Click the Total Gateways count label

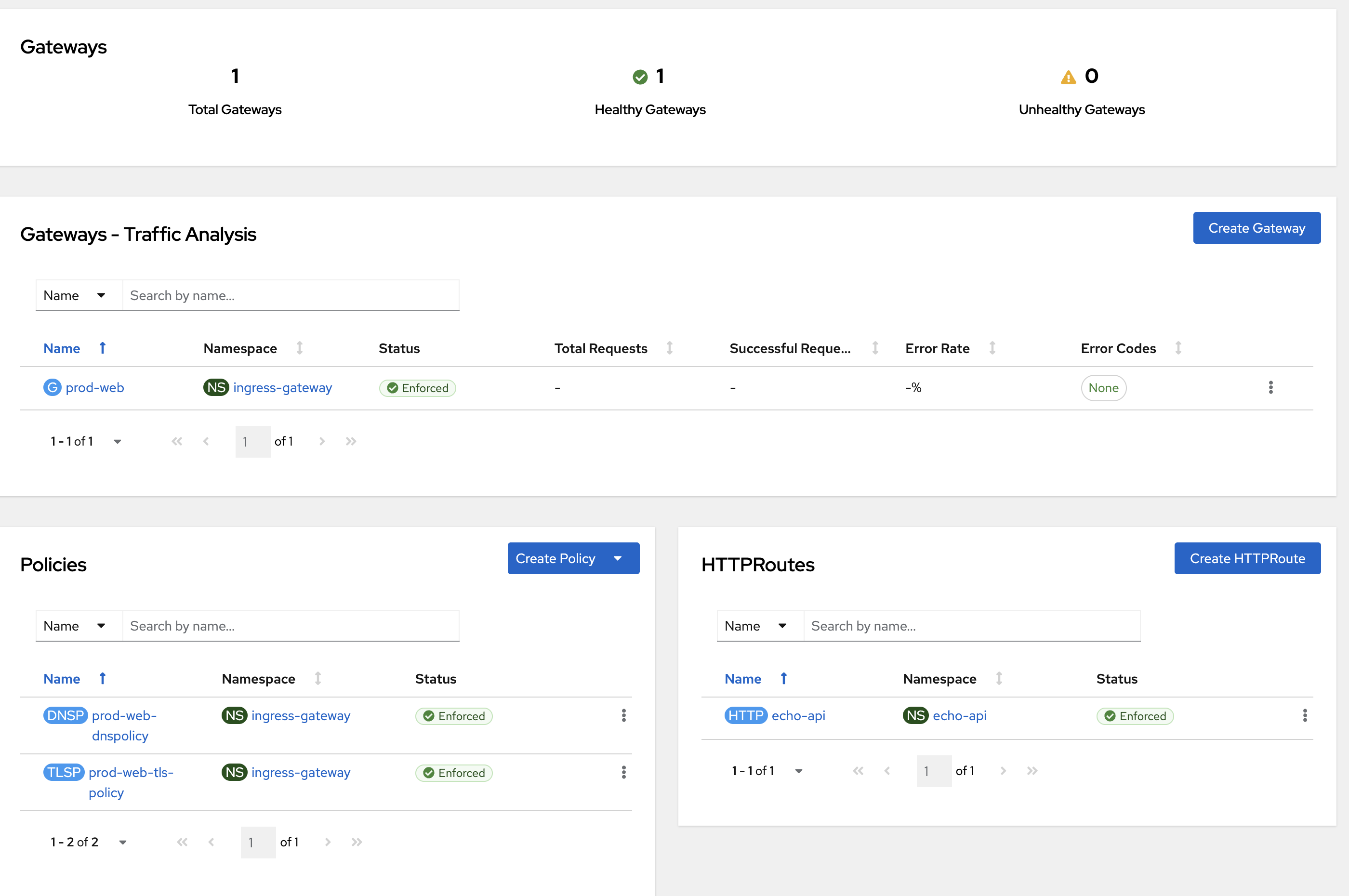(235, 109)
